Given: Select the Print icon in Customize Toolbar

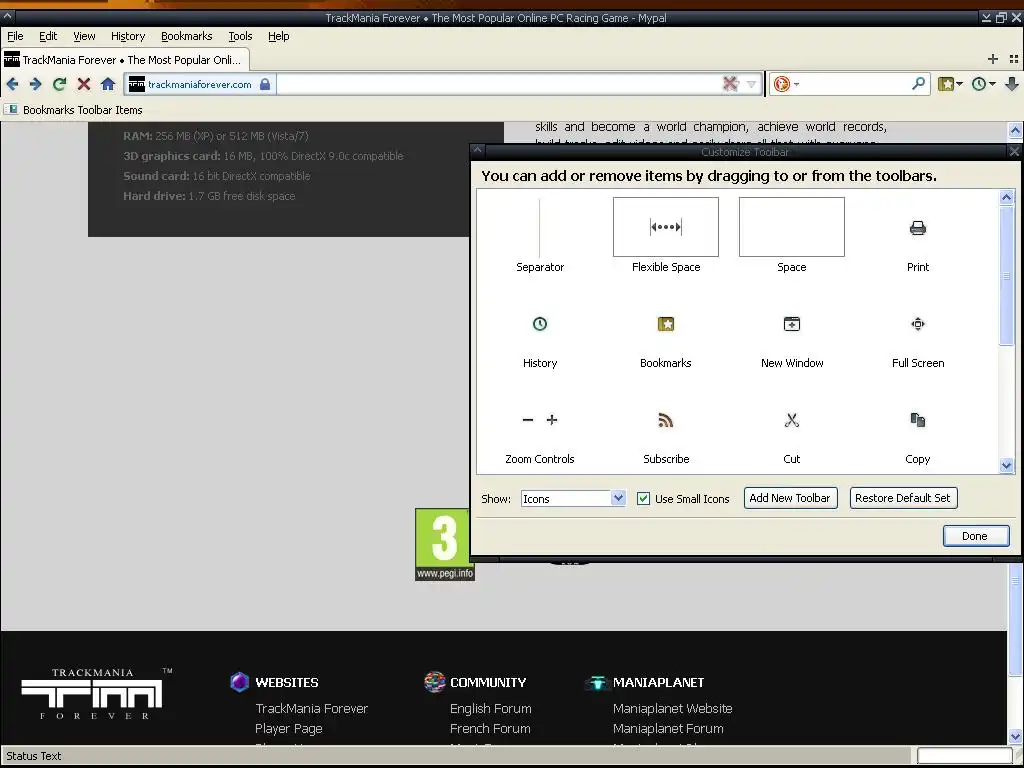Looking at the screenshot, I should pos(918,228).
